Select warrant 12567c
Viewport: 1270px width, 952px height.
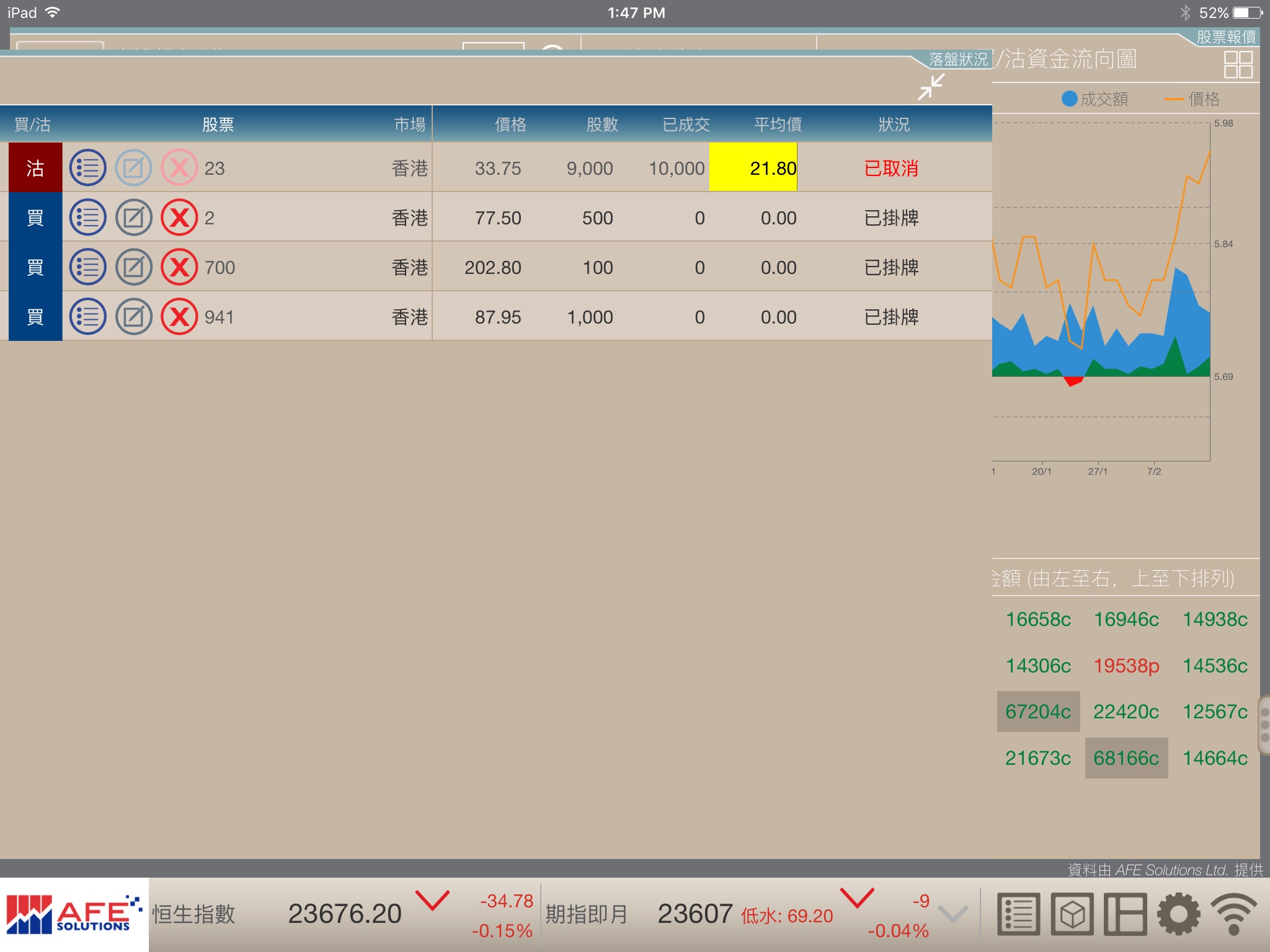click(x=1215, y=712)
